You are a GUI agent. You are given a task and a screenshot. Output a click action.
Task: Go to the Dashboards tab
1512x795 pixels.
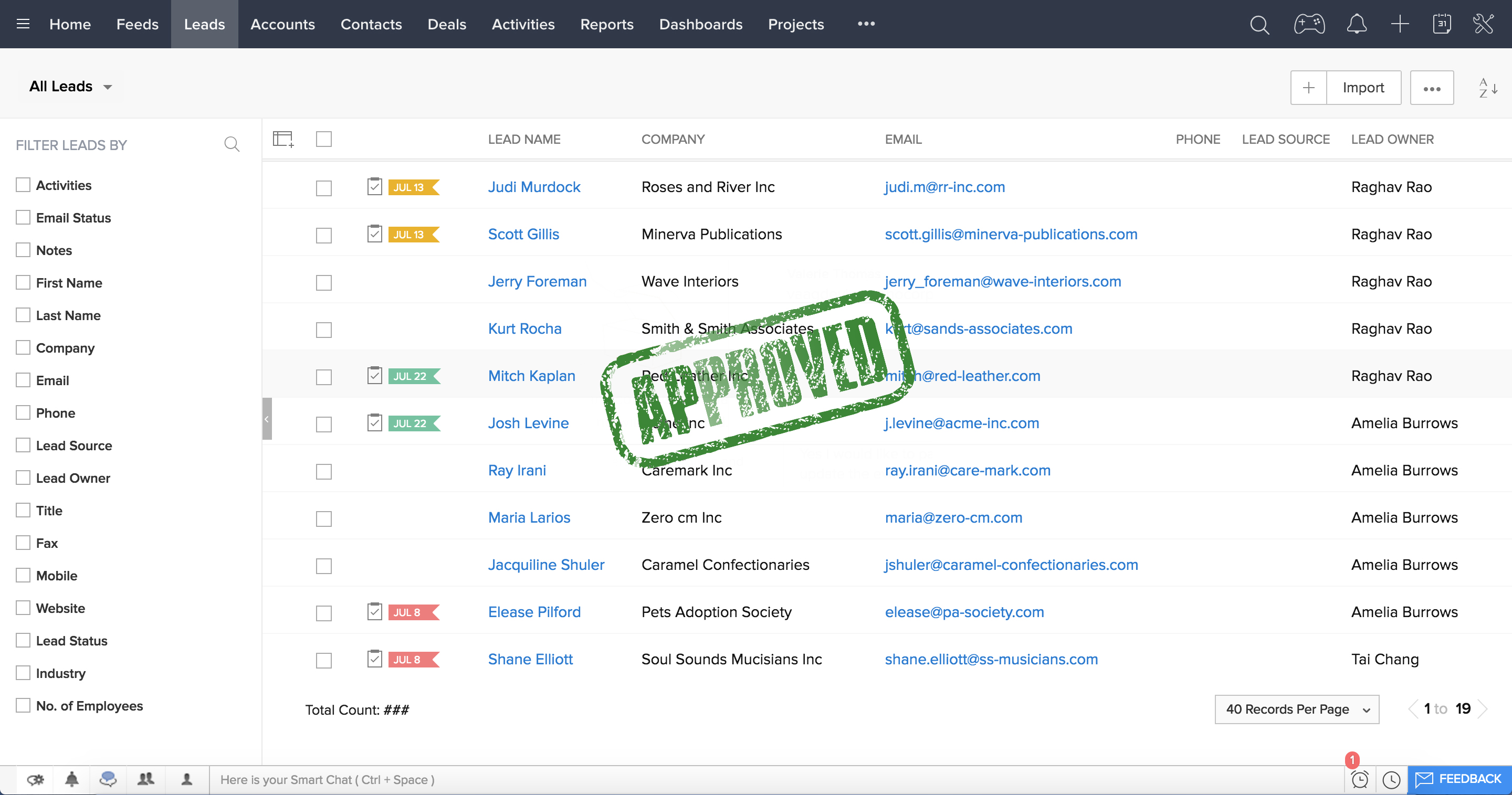point(700,24)
